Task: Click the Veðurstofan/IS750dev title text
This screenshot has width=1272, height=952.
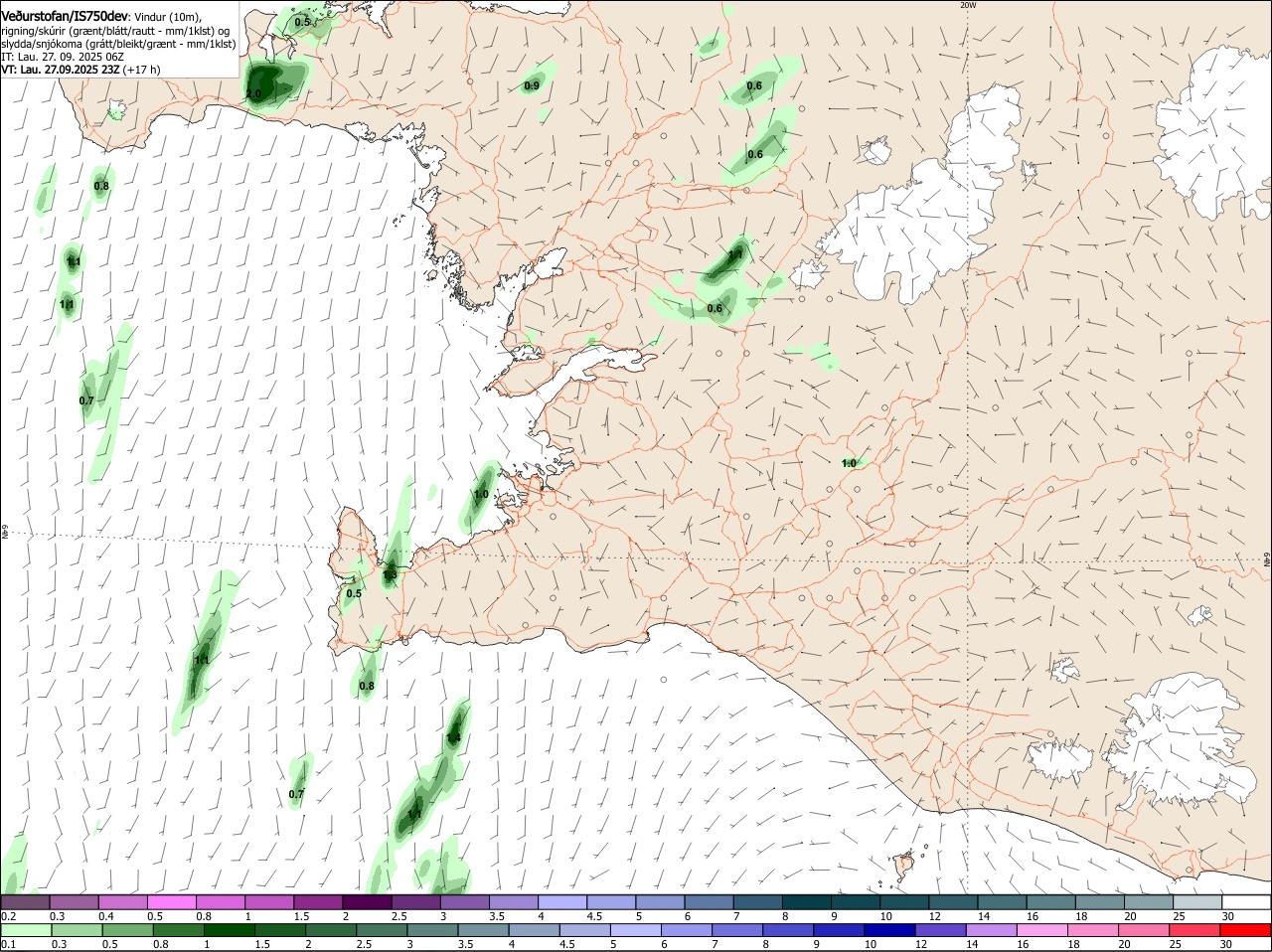Action: pyautogui.click(x=64, y=17)
